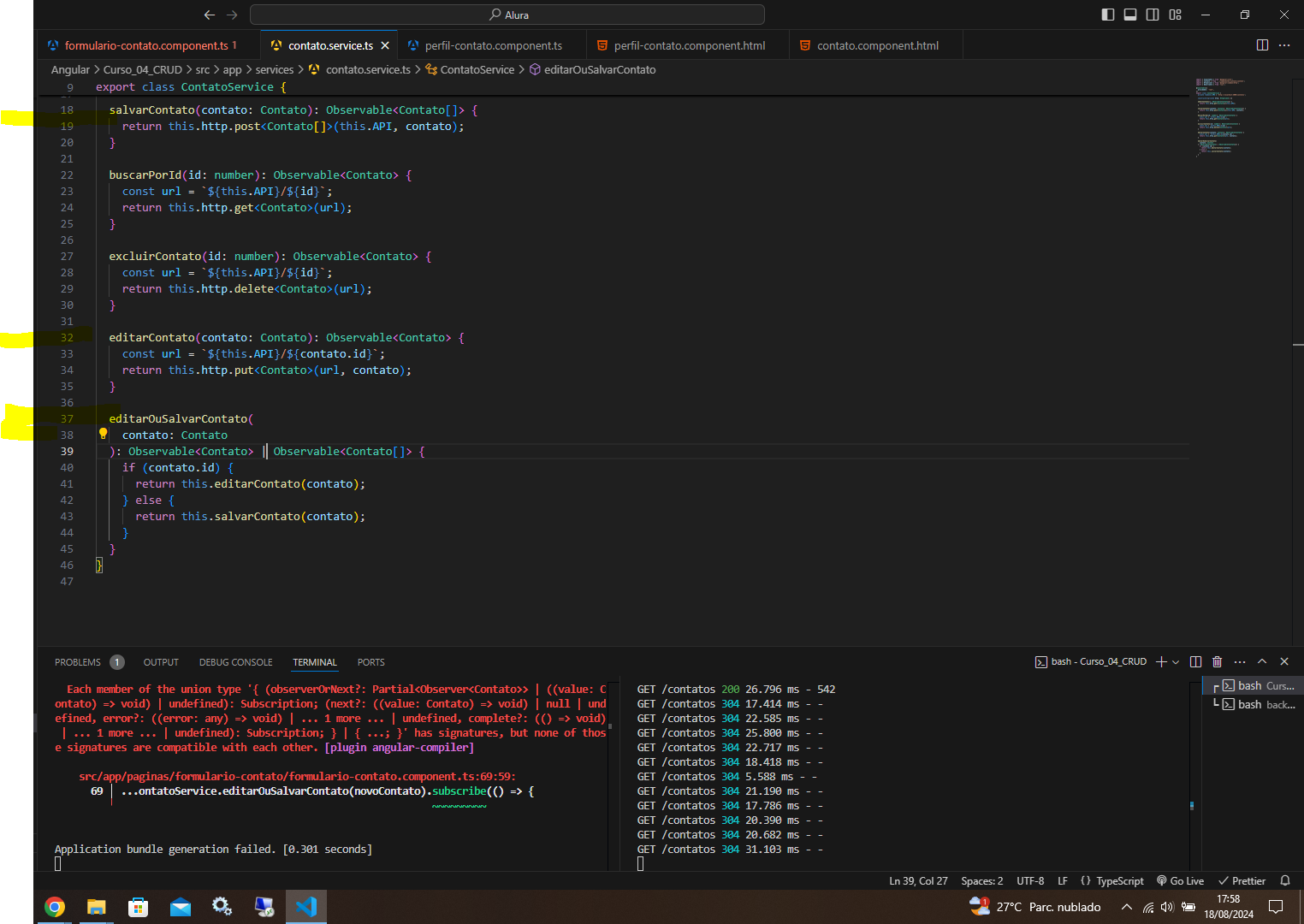The image size is (1304, 924).
Task: Open Chrome from the taskbar
Action: click(x=55, y=907)
